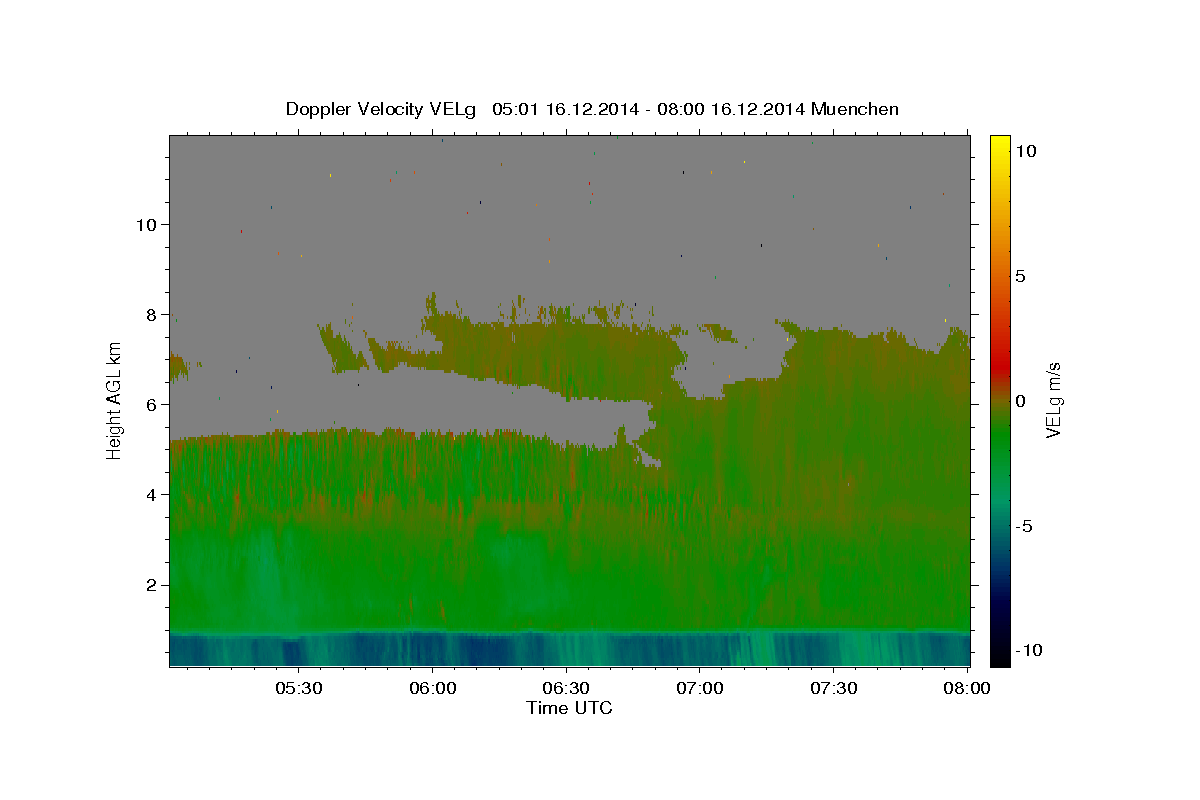
Task: Click the height tick label 6
Action: 152,404
